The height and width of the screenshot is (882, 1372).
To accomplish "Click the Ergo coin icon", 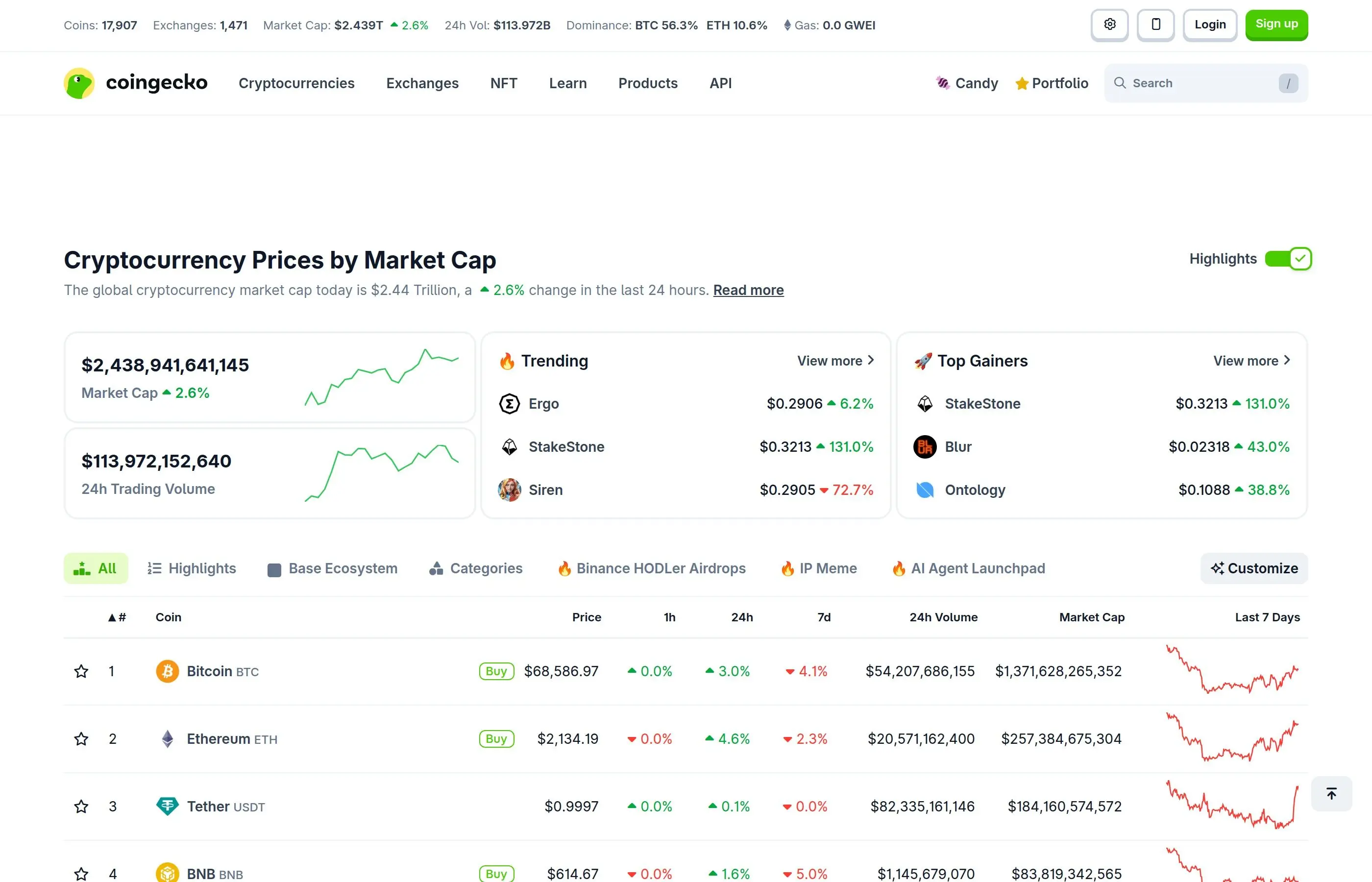I will pos(509,404).
